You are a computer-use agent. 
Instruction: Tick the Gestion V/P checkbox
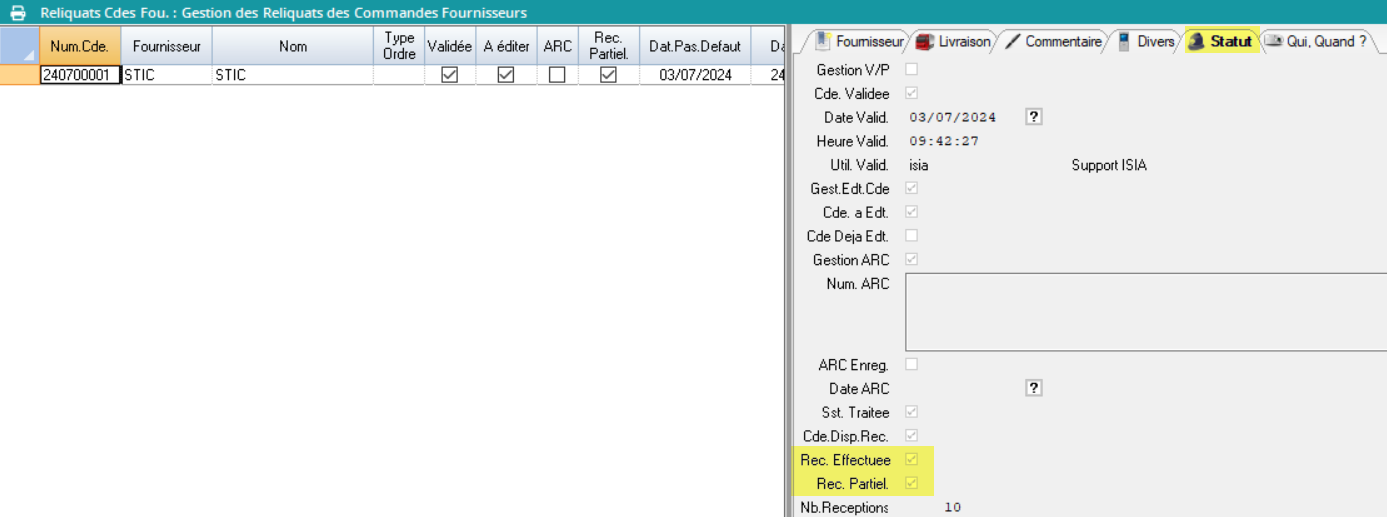click(x=911, y=69)
